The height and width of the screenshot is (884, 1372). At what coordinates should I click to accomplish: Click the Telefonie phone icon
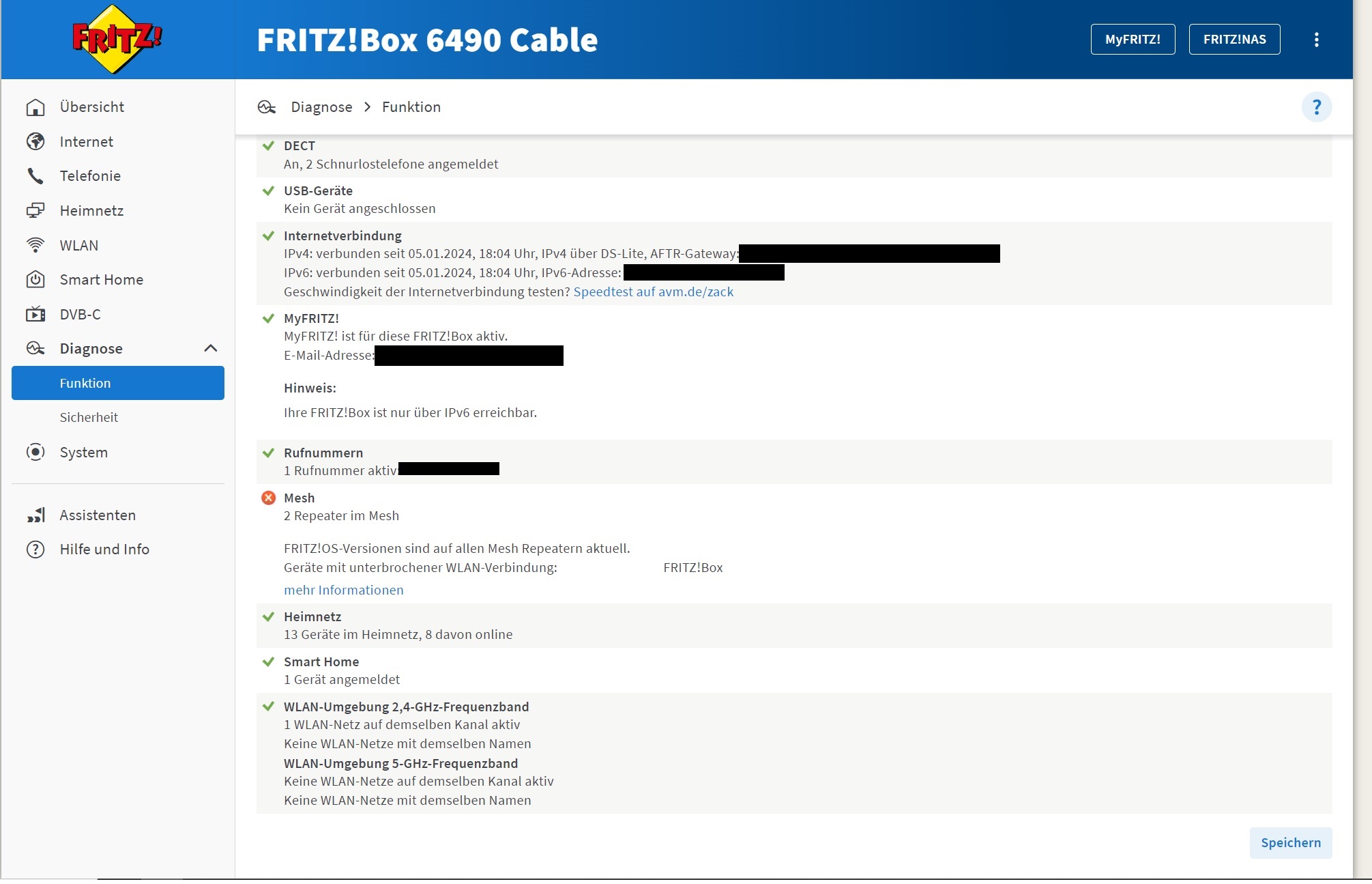tap(35, 176)
